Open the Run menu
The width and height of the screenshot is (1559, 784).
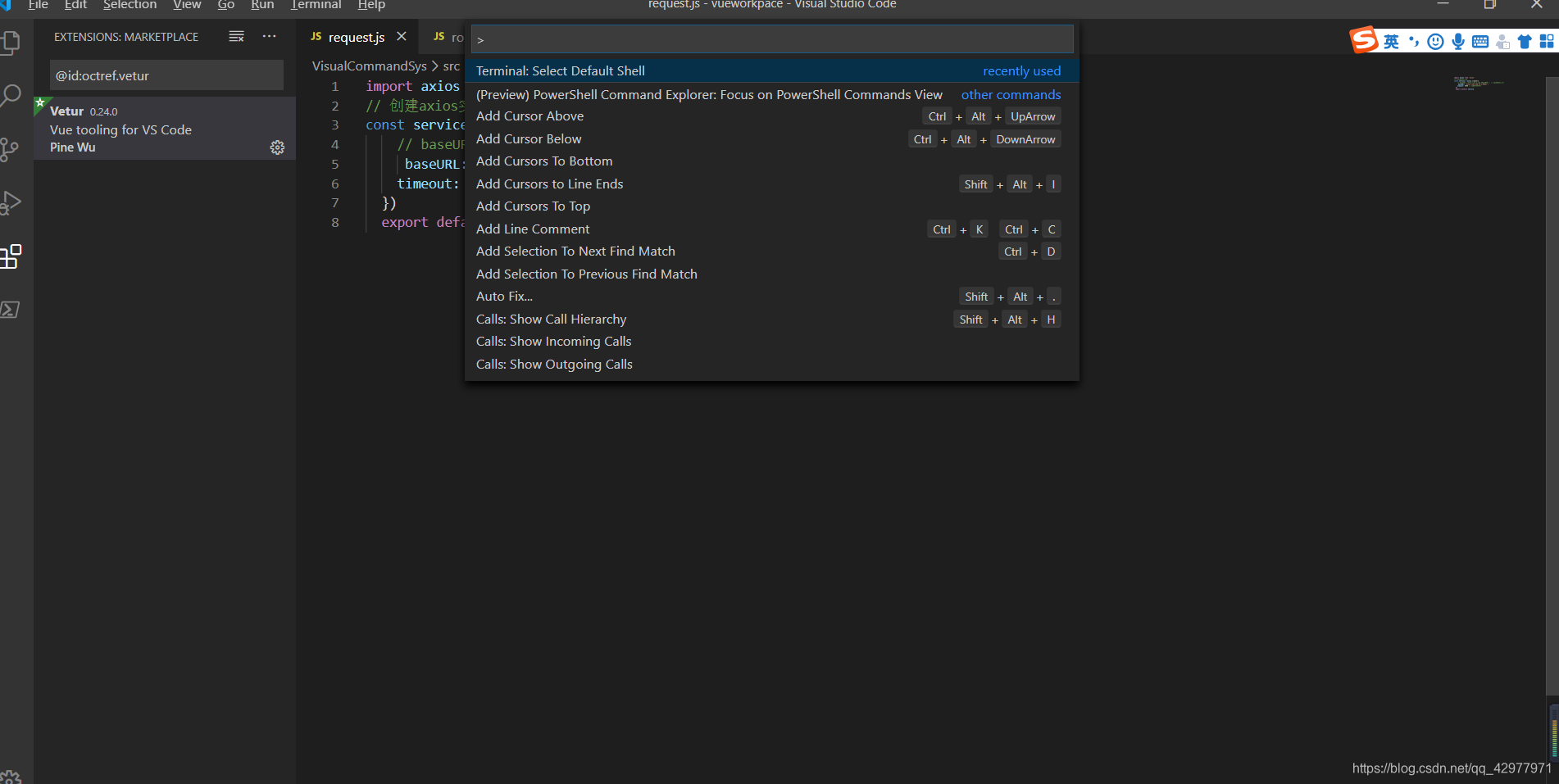coord(262,5)
